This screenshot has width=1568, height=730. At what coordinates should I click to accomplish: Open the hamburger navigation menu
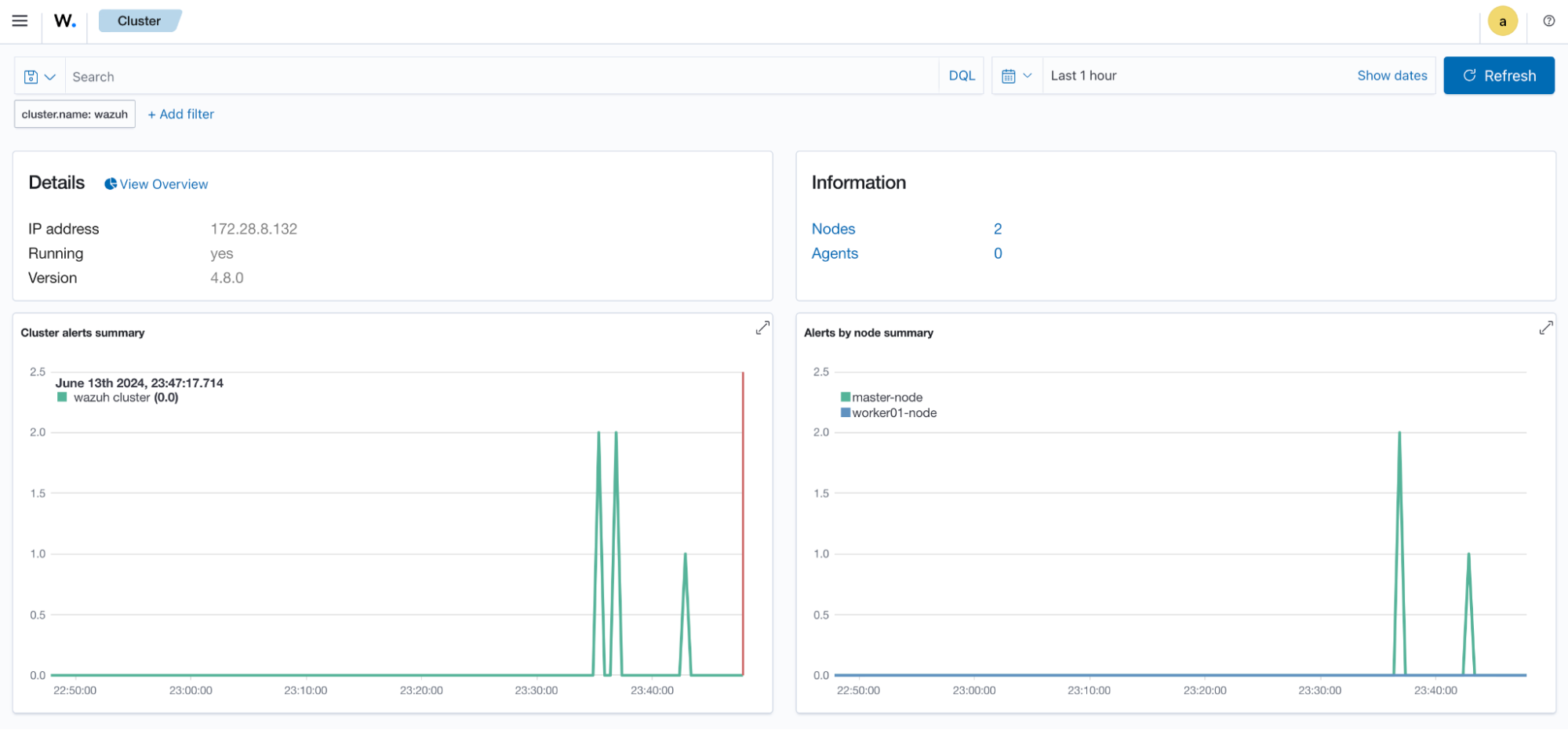[x=20, y=20]
